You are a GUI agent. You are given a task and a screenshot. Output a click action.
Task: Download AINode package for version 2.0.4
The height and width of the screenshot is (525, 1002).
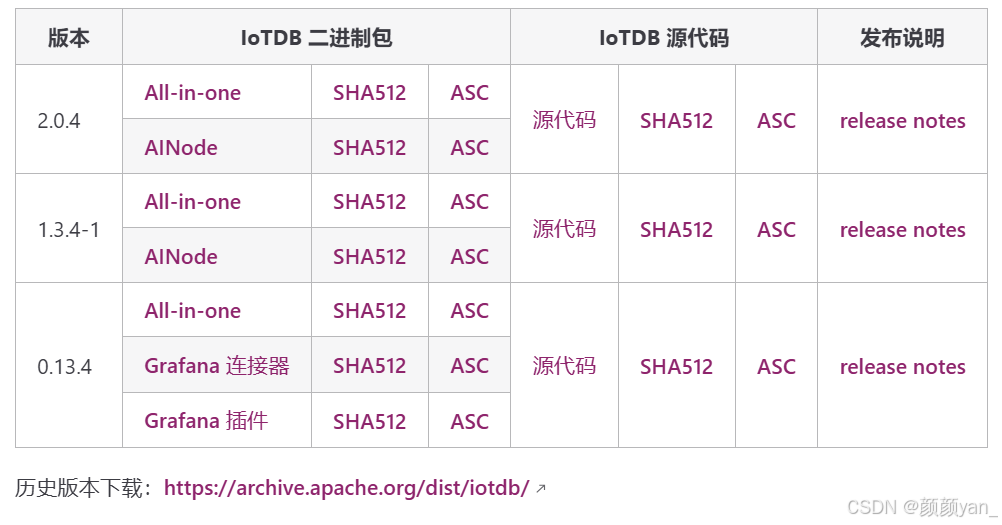coord(180,148)
